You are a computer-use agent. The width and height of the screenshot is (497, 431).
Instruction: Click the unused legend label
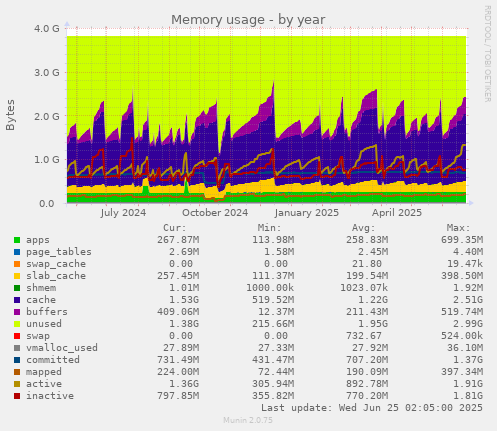pos(44,324)
